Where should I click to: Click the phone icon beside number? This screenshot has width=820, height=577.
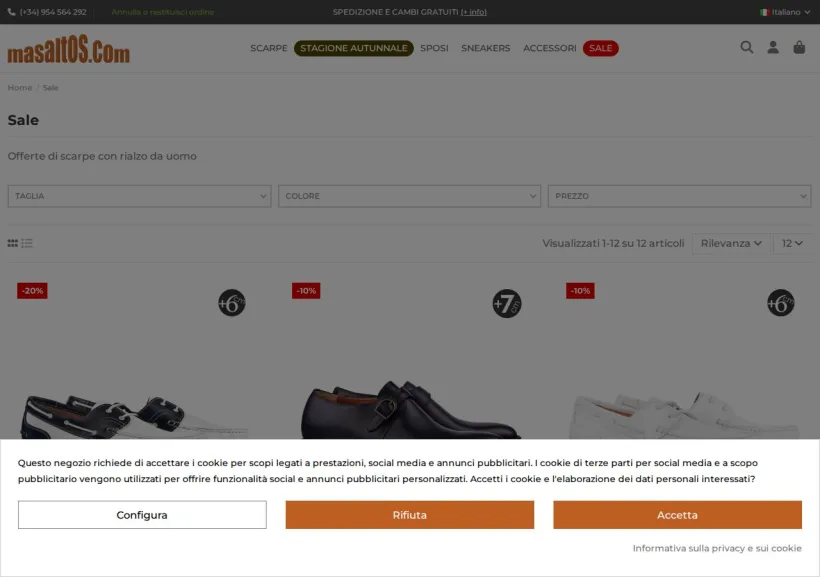[12, 12]
